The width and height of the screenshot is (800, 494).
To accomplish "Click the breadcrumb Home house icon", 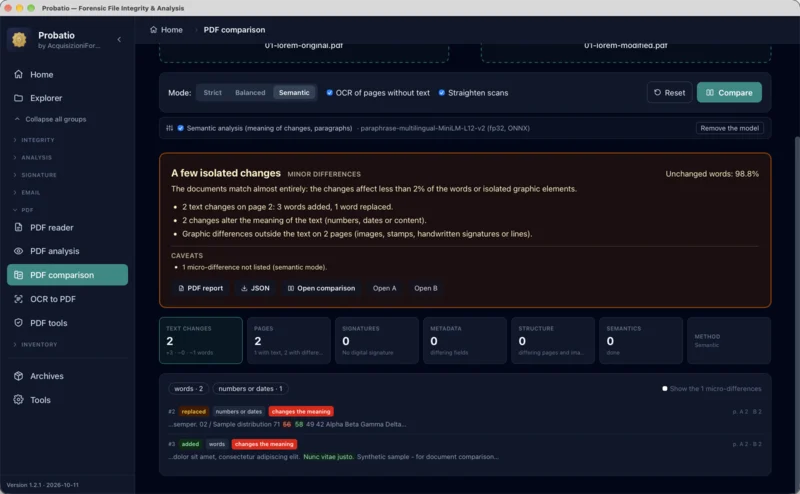I will (153, 30).
